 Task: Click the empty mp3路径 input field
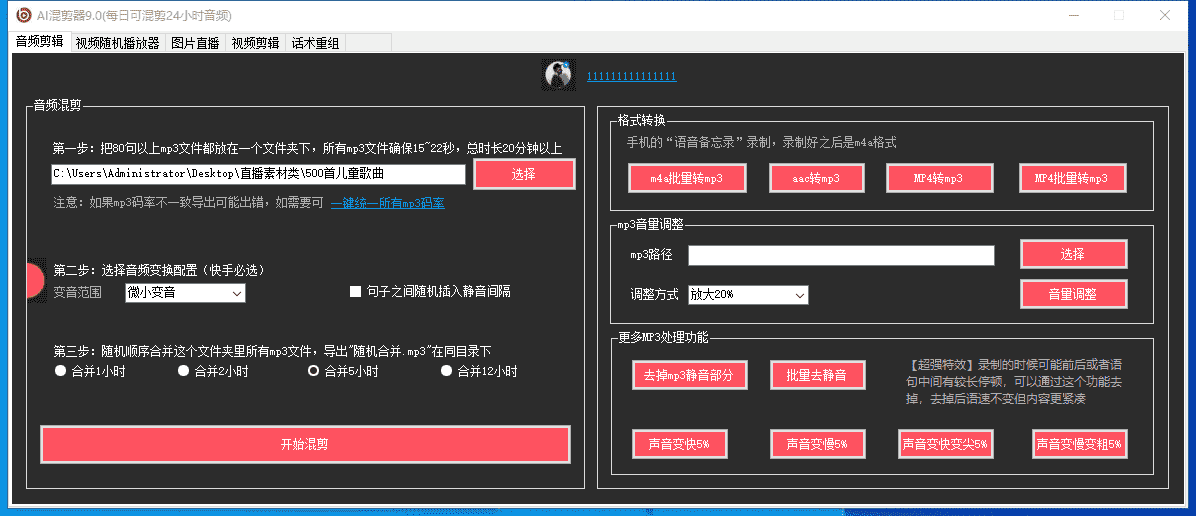[841, 256]
